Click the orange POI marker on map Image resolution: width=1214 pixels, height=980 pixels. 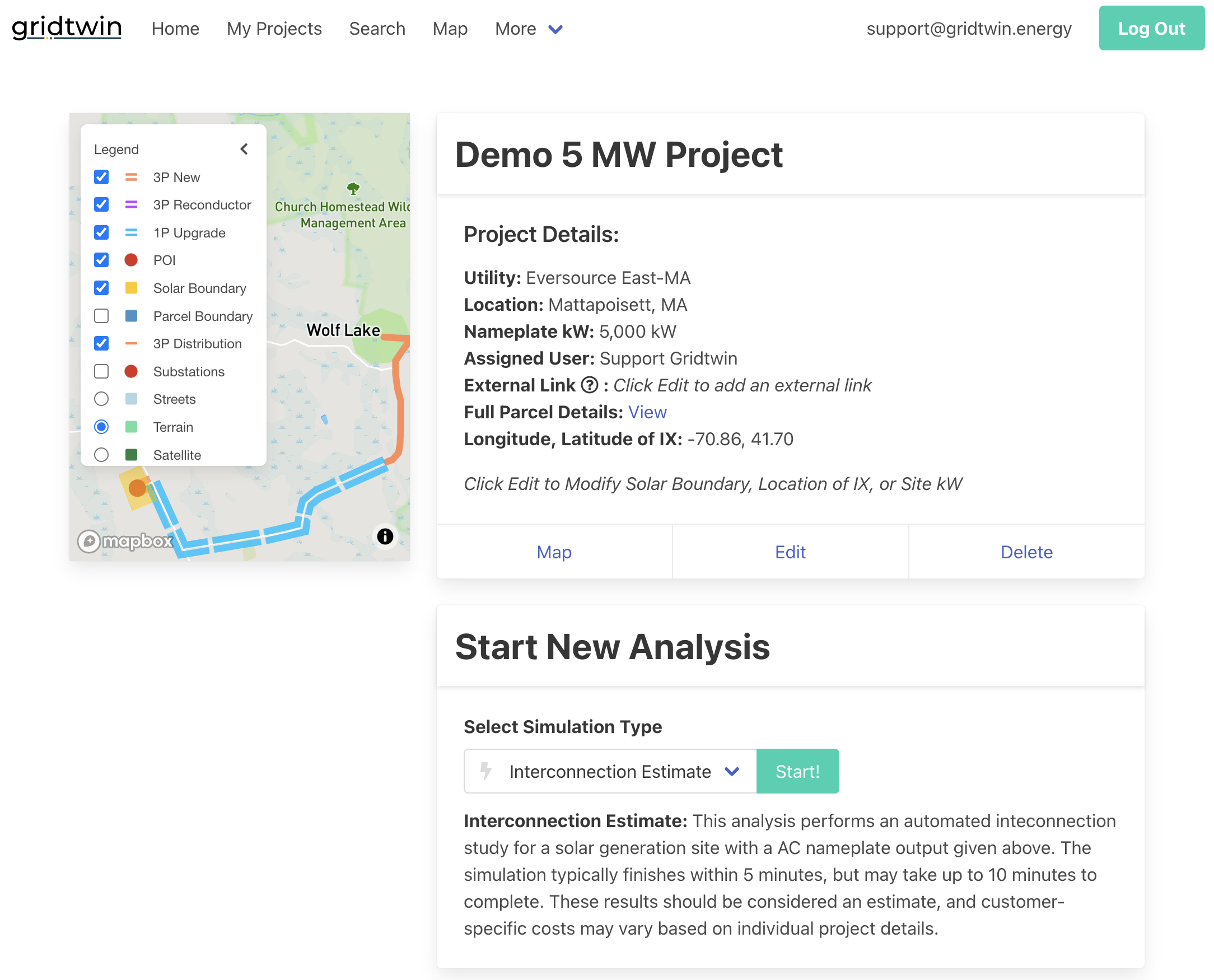coord(137,488)
